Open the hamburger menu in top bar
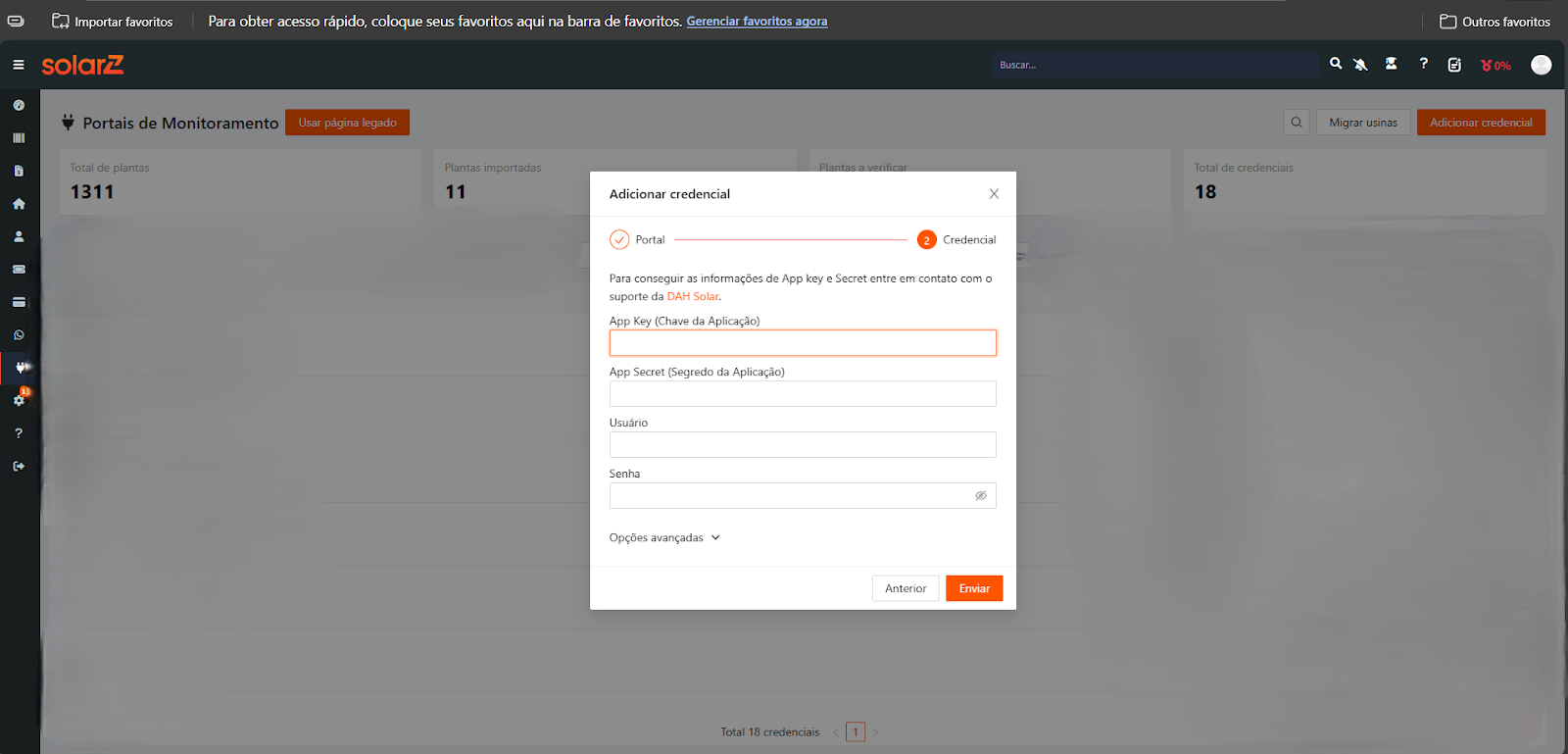 click(x=19, y=65)
